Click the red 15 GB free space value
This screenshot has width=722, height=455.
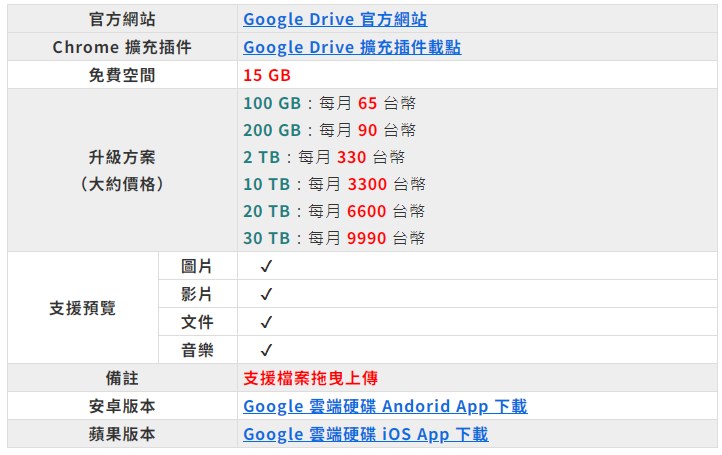pos(267,75)
